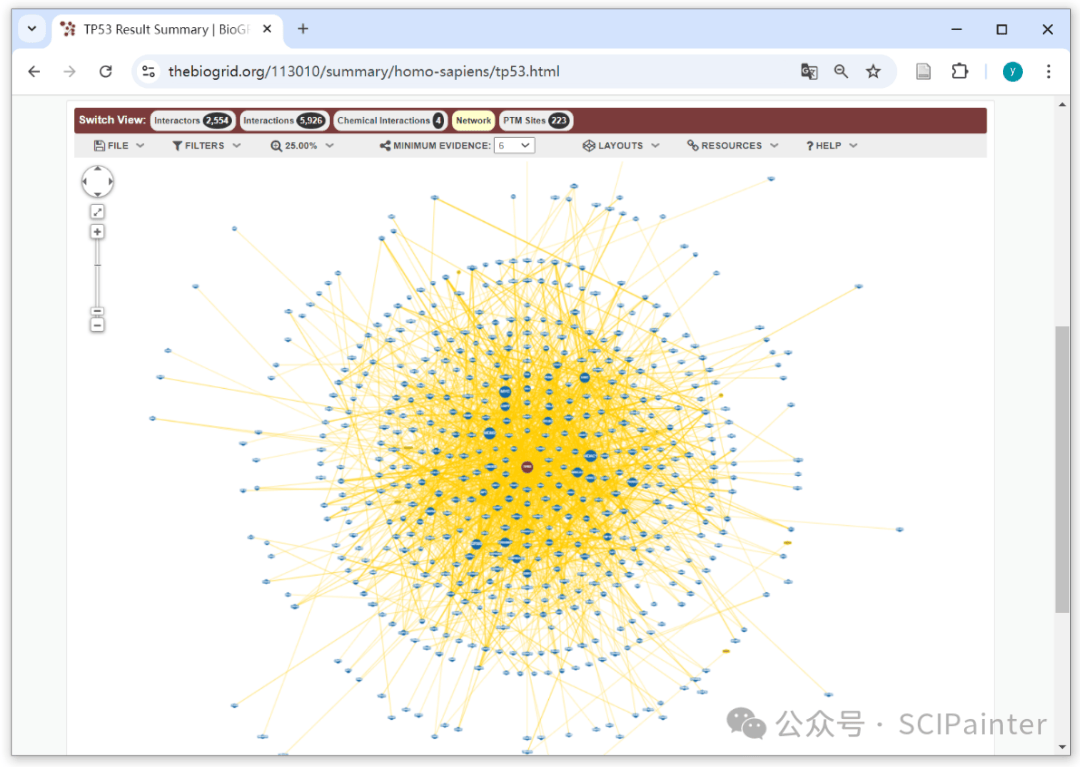Click the central TP53 node
1080x767 pixels.
tap(527, 467)
